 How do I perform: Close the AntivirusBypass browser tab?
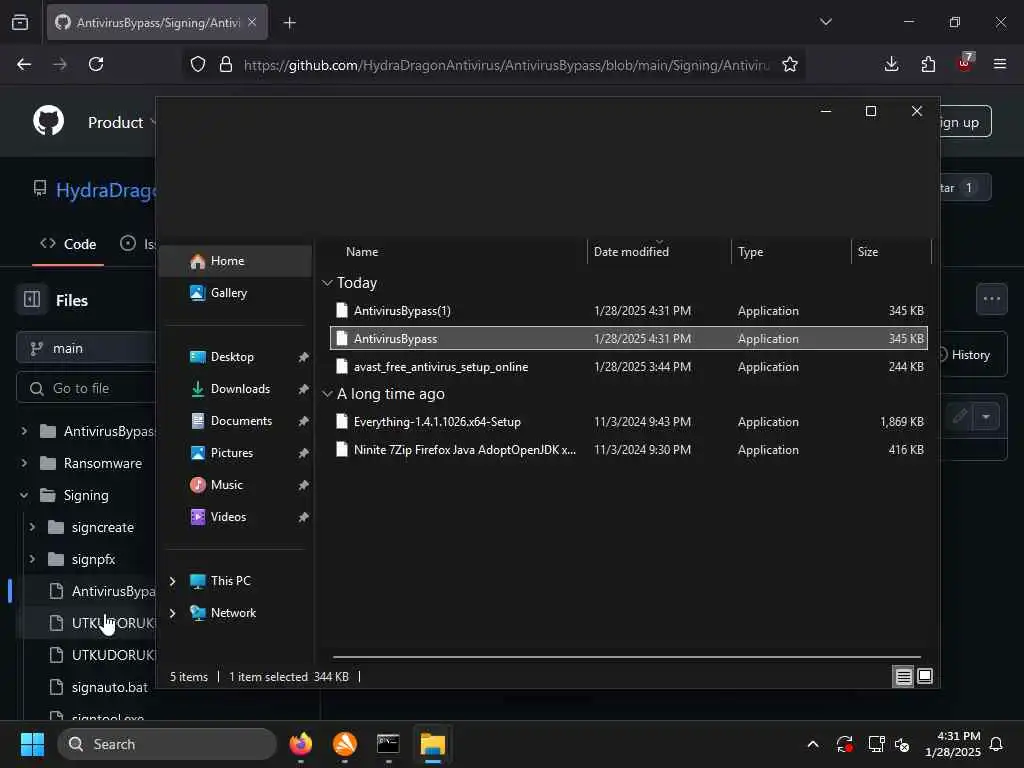(252, 22)
